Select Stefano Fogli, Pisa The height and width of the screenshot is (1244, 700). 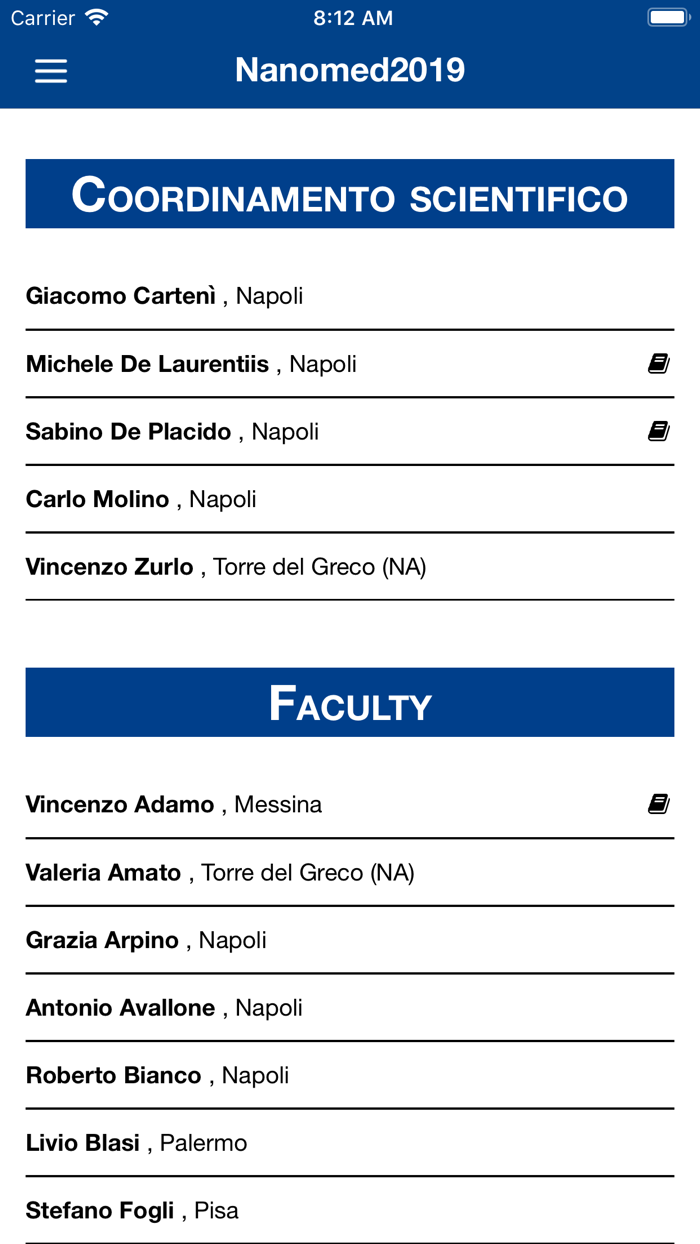click(x=132, y=1211)
